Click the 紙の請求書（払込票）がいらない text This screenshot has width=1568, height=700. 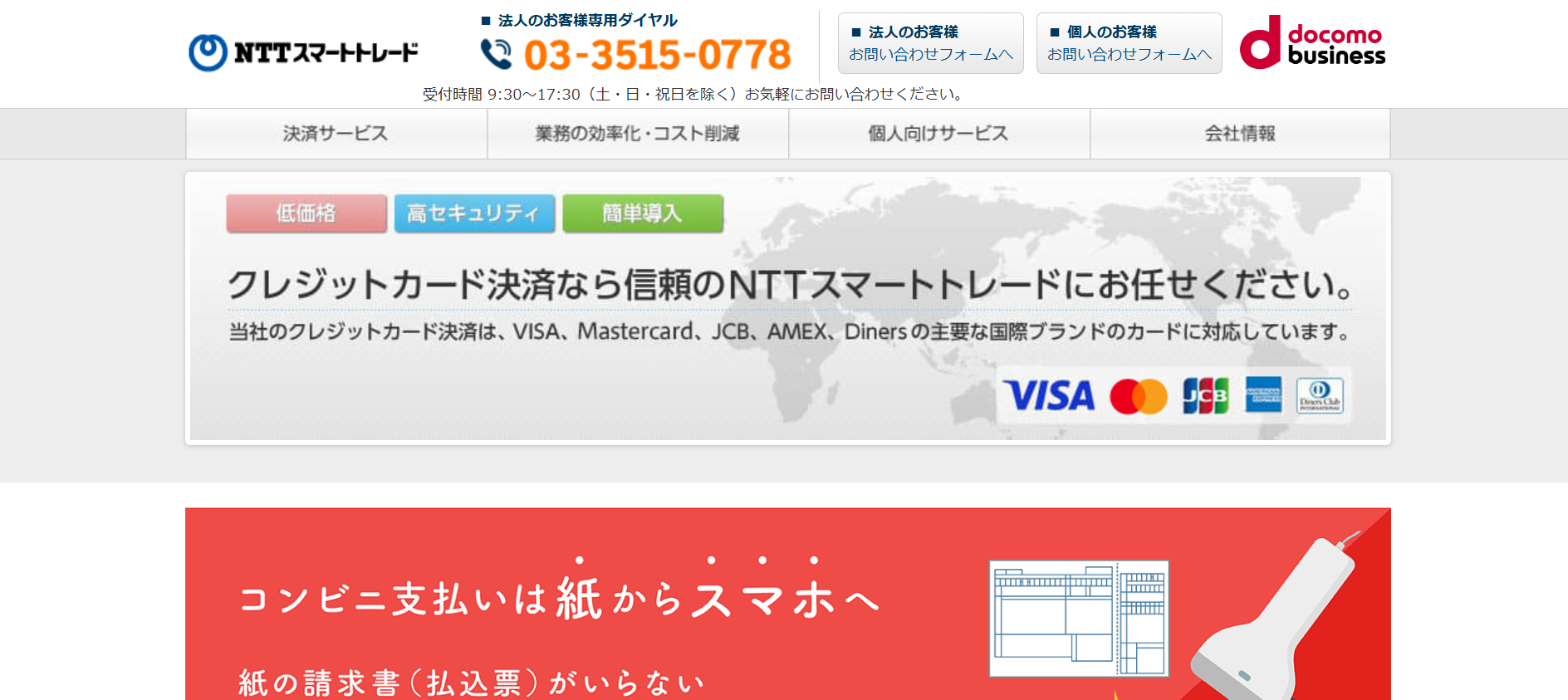(471, 683)
